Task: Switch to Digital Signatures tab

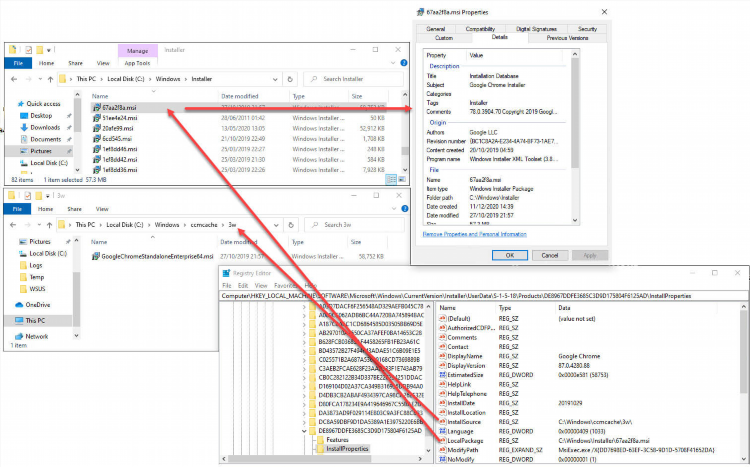Action: [537, 29]
